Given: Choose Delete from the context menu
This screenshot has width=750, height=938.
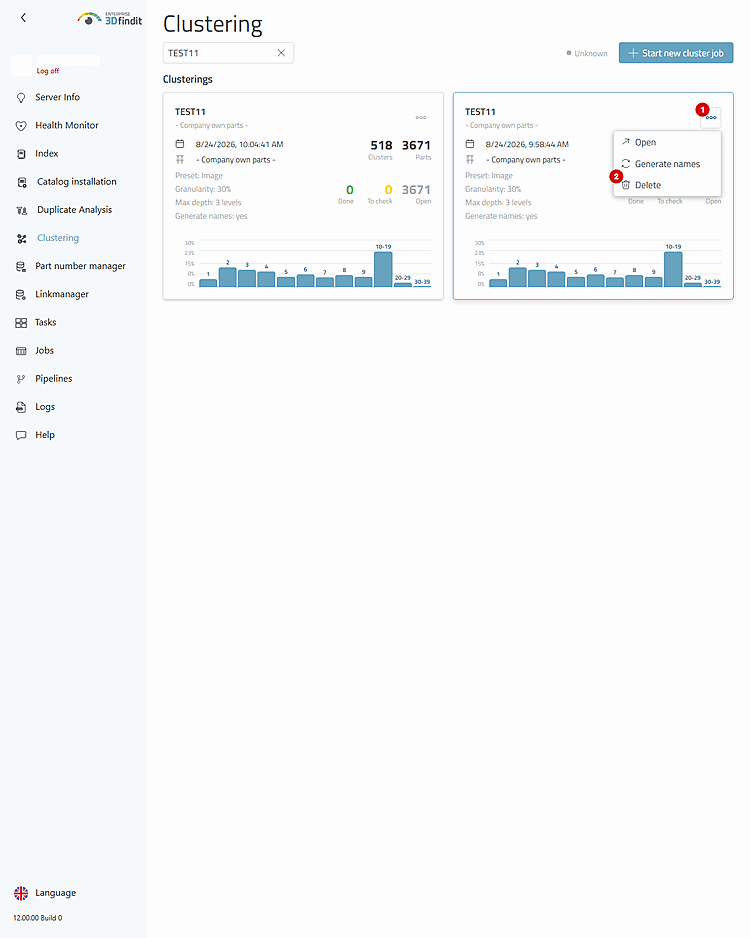Looking at the screenshot, I should 667,185.
